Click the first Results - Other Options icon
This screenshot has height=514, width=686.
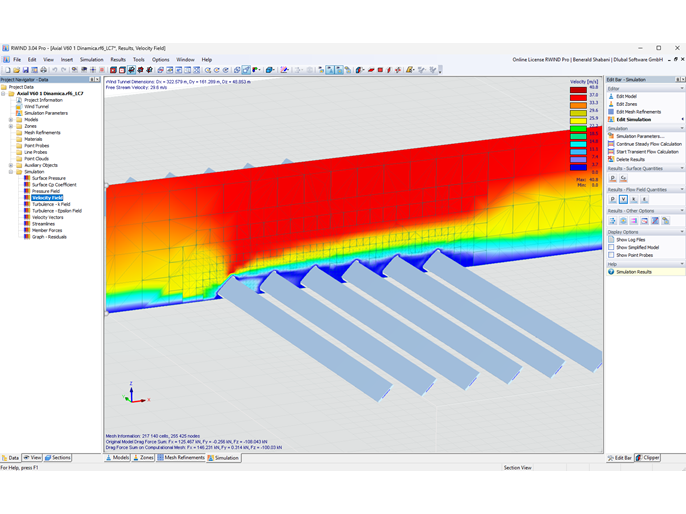point(612,221)
